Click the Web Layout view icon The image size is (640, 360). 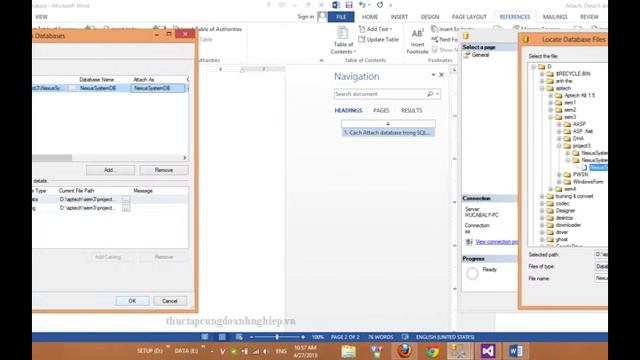click(239, 337)
